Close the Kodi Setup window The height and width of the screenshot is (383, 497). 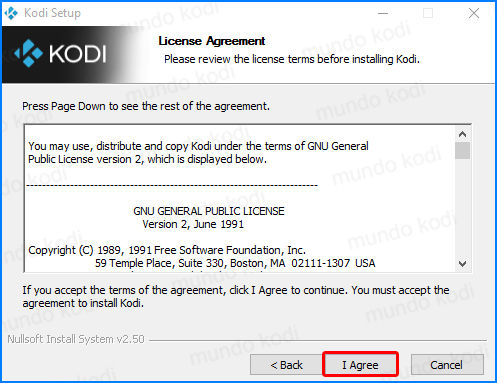[x=474, y=13]
